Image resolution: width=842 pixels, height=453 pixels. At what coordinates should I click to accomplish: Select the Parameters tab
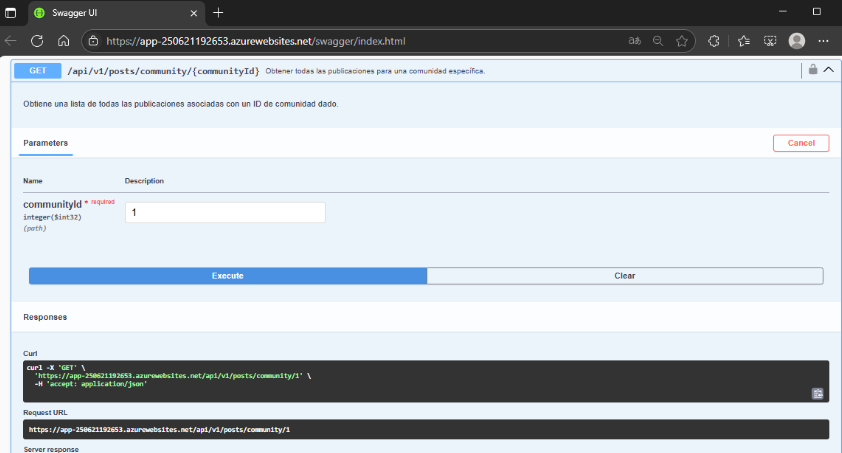[x=46, y=143]
